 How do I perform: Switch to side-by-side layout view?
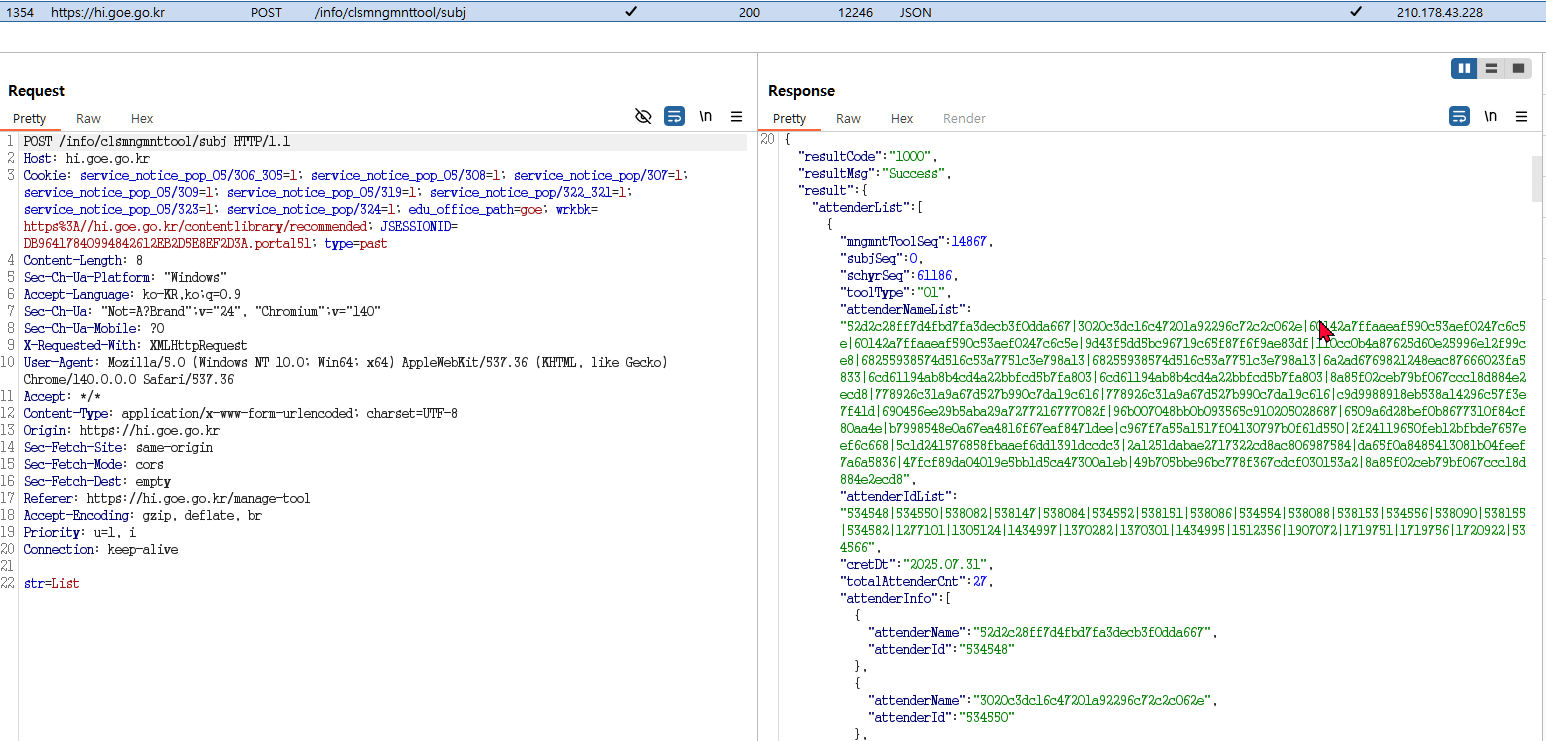[x=1464, y=68]
